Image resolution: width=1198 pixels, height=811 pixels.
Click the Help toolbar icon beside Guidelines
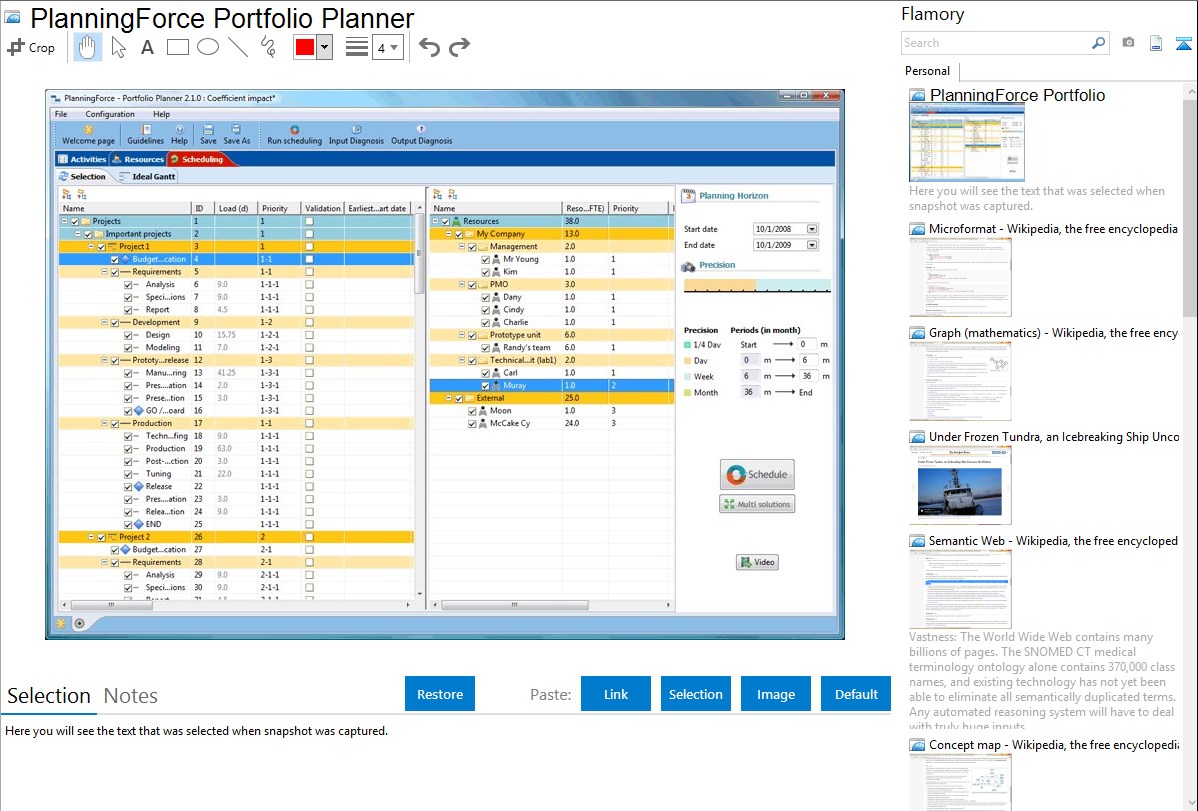(x=180, y=135)
